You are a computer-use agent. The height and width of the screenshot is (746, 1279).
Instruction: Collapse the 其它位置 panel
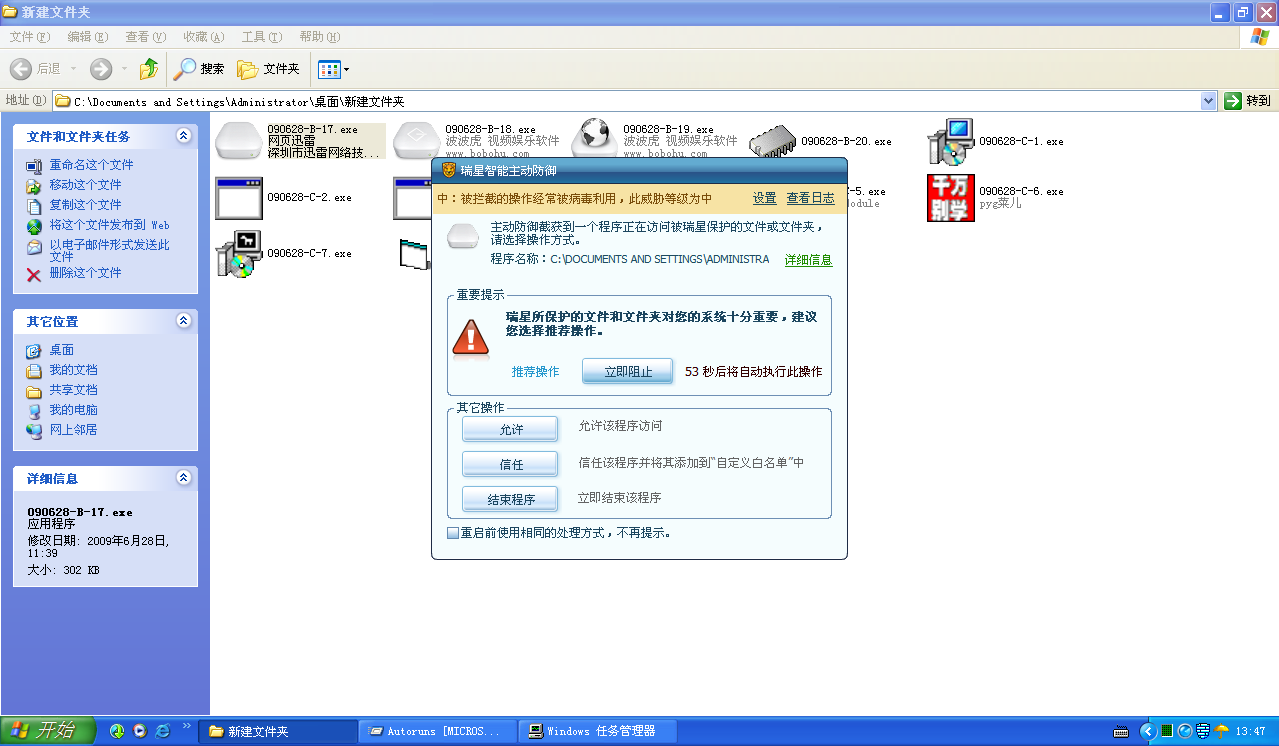tap(183, 321)
